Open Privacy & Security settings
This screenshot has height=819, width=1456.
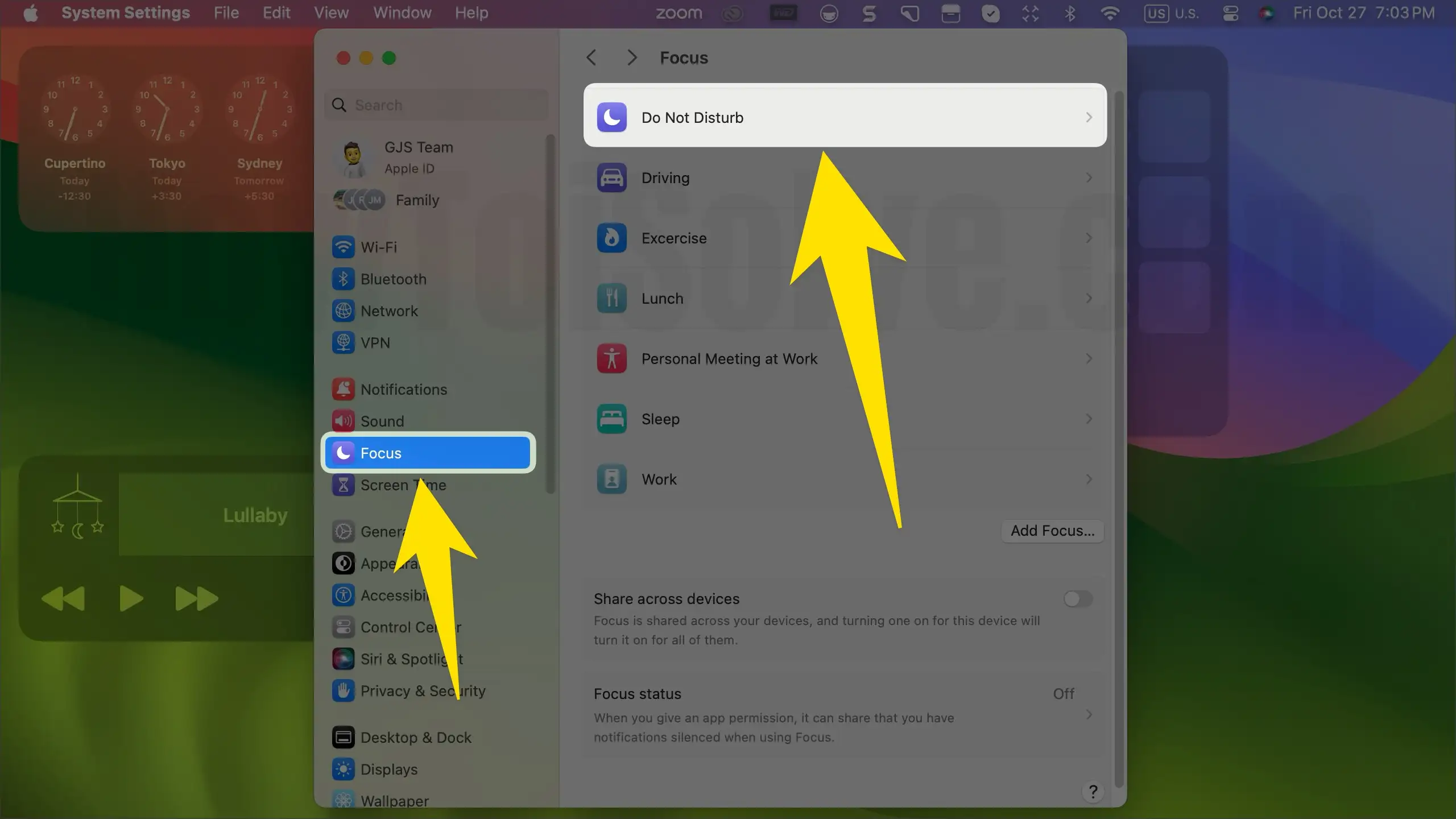coord(428,690)
